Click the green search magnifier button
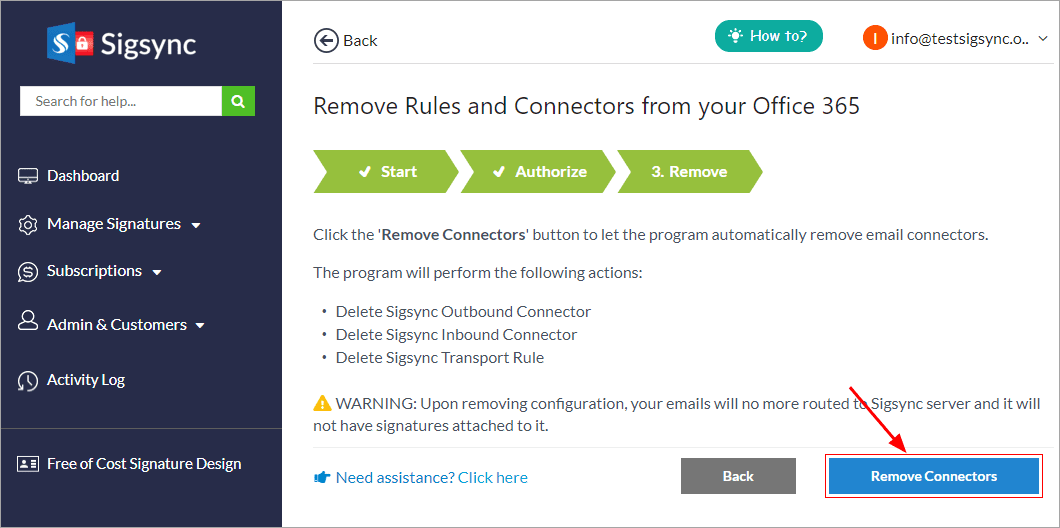The width and height of the screenshot is (1060, 528). [x=238, y=101]
